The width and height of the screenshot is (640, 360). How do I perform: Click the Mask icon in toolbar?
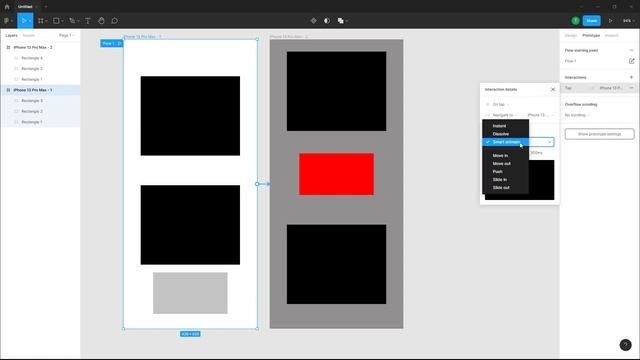point(327,21)
